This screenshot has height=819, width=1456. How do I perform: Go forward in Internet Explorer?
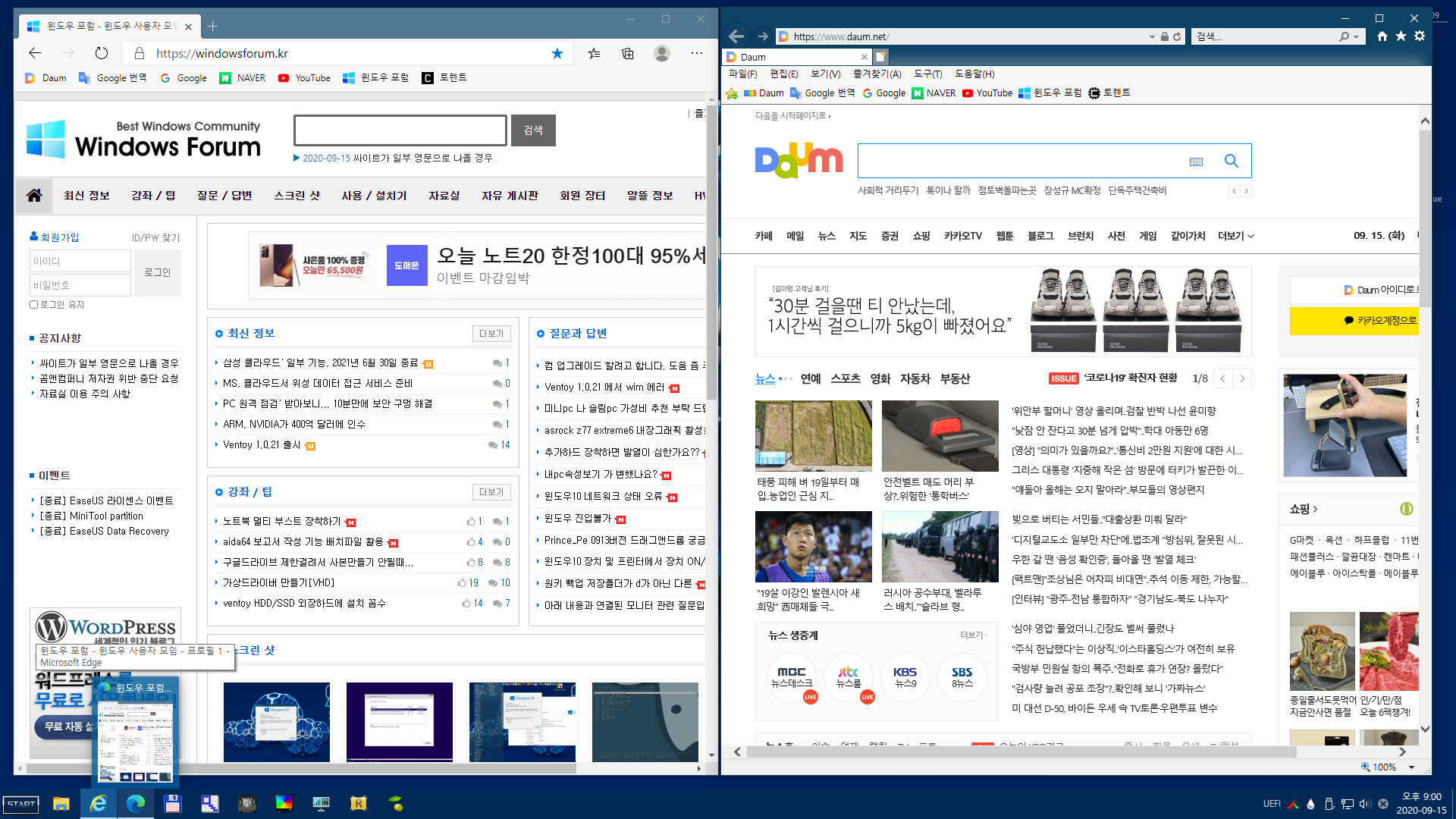click(x=762, y=36)
